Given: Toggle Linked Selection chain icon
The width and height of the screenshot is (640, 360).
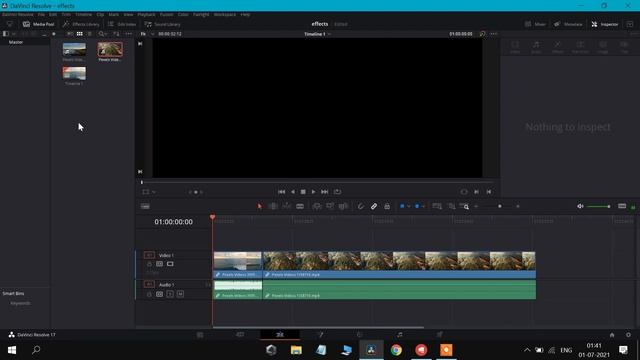Looking at the screenshot, I should pos(374,207).
